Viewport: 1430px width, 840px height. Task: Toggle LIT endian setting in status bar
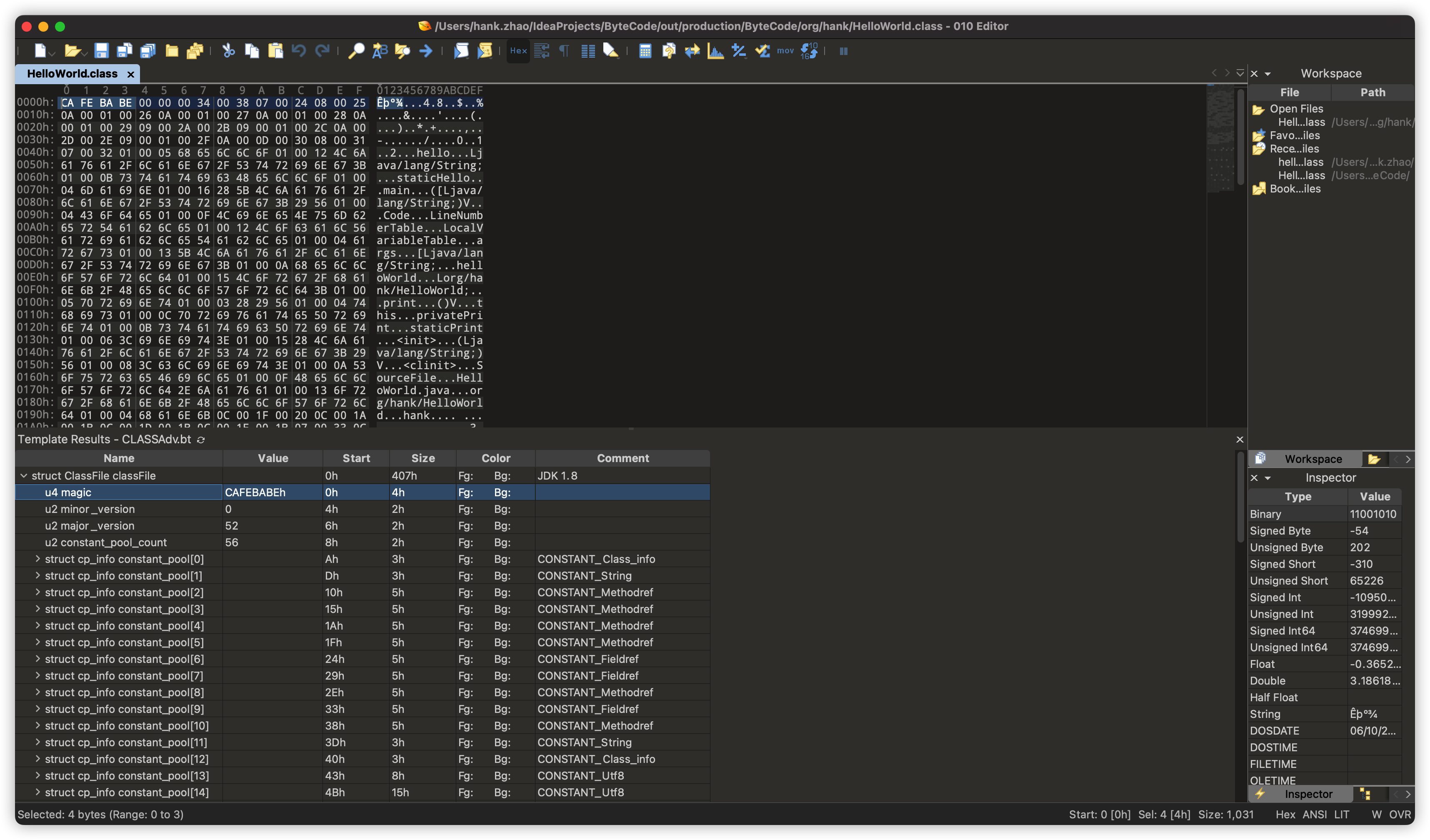(1342, 815)
